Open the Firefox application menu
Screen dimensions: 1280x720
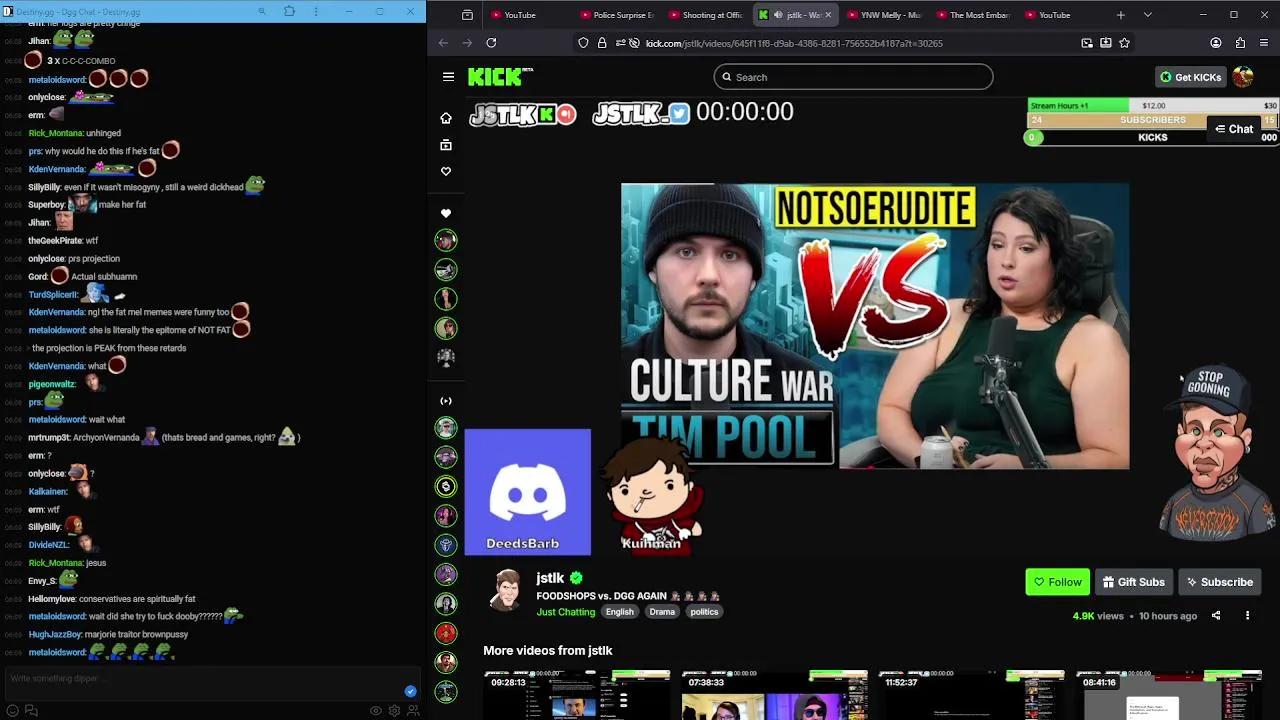[1264, 43]
